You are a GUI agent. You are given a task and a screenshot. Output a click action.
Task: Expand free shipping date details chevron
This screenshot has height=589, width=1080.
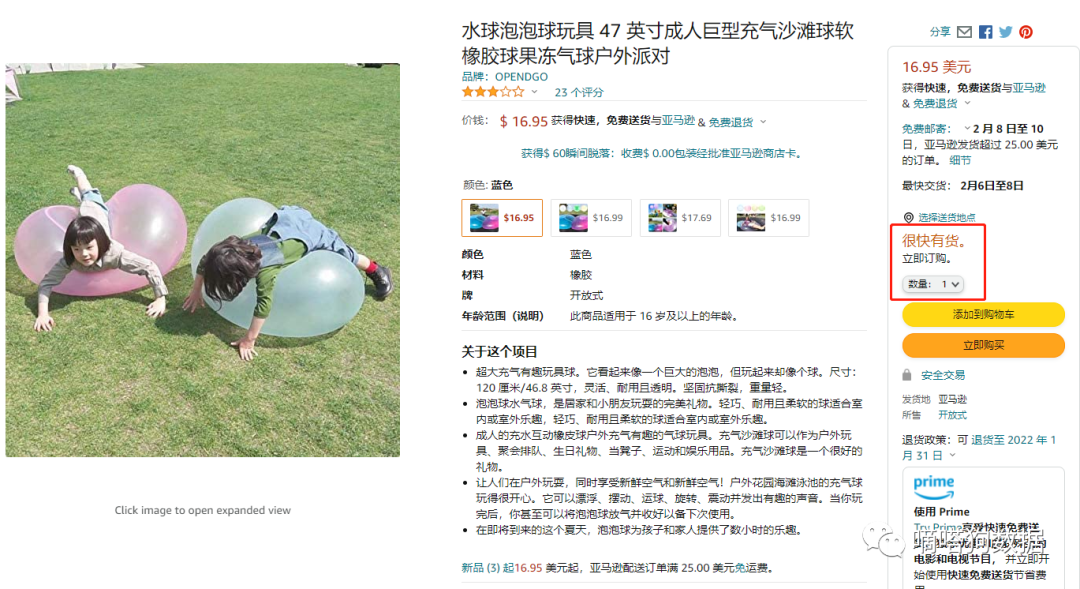pos(967,128)
